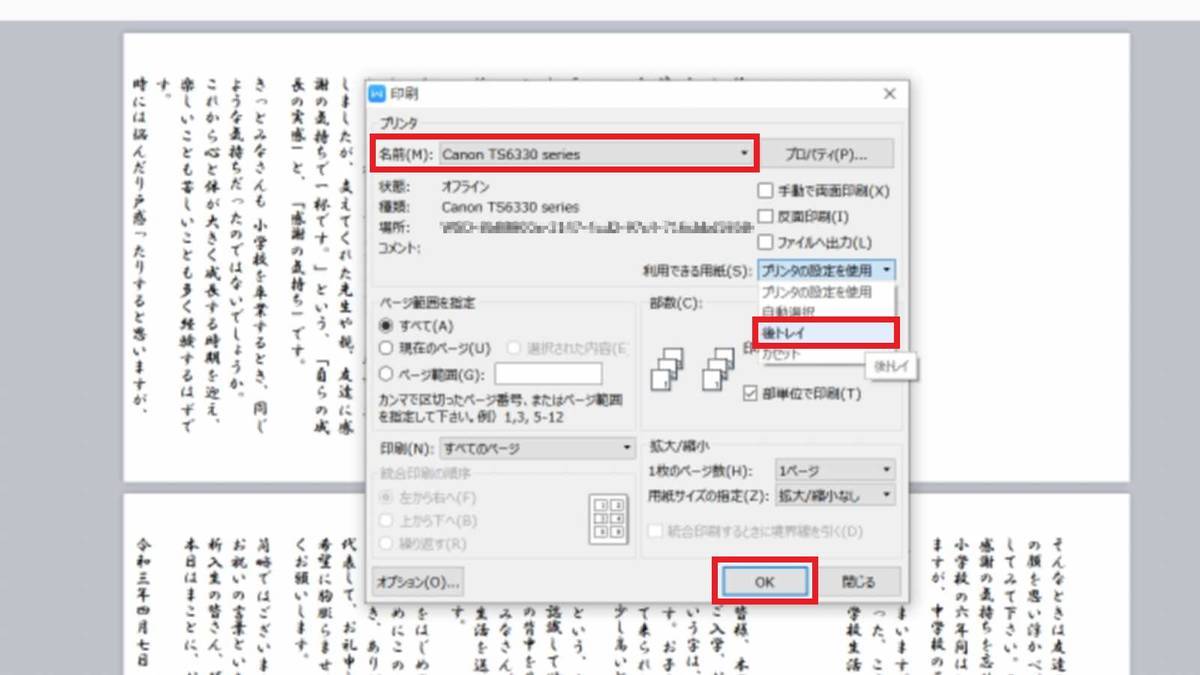Click the プロパティ(P)... button
This screenshot has height=675, width=1200.
[x=826, y=154]
